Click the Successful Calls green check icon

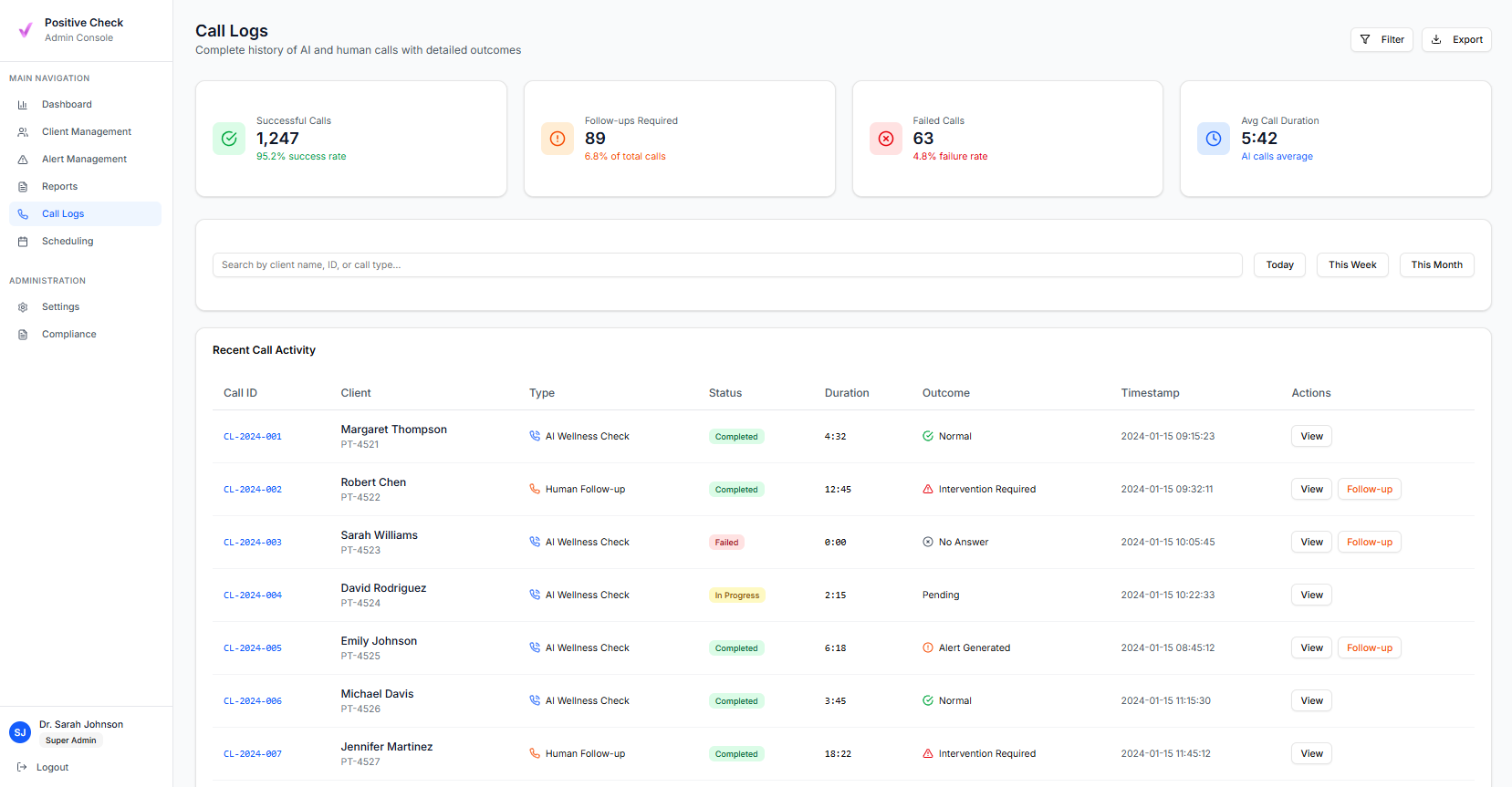(x=229, y=139)
